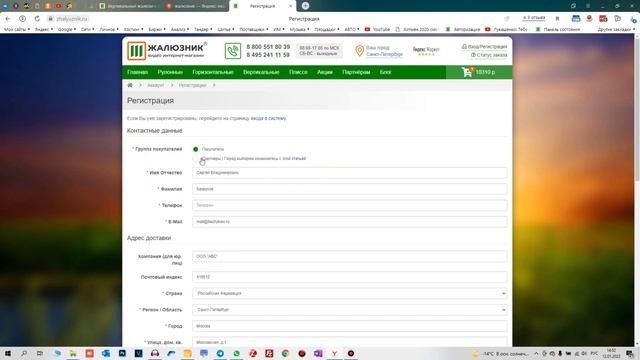Open Windows taskbar search
The height and width of the screenshot is (360, 640).
coord(24,353)
